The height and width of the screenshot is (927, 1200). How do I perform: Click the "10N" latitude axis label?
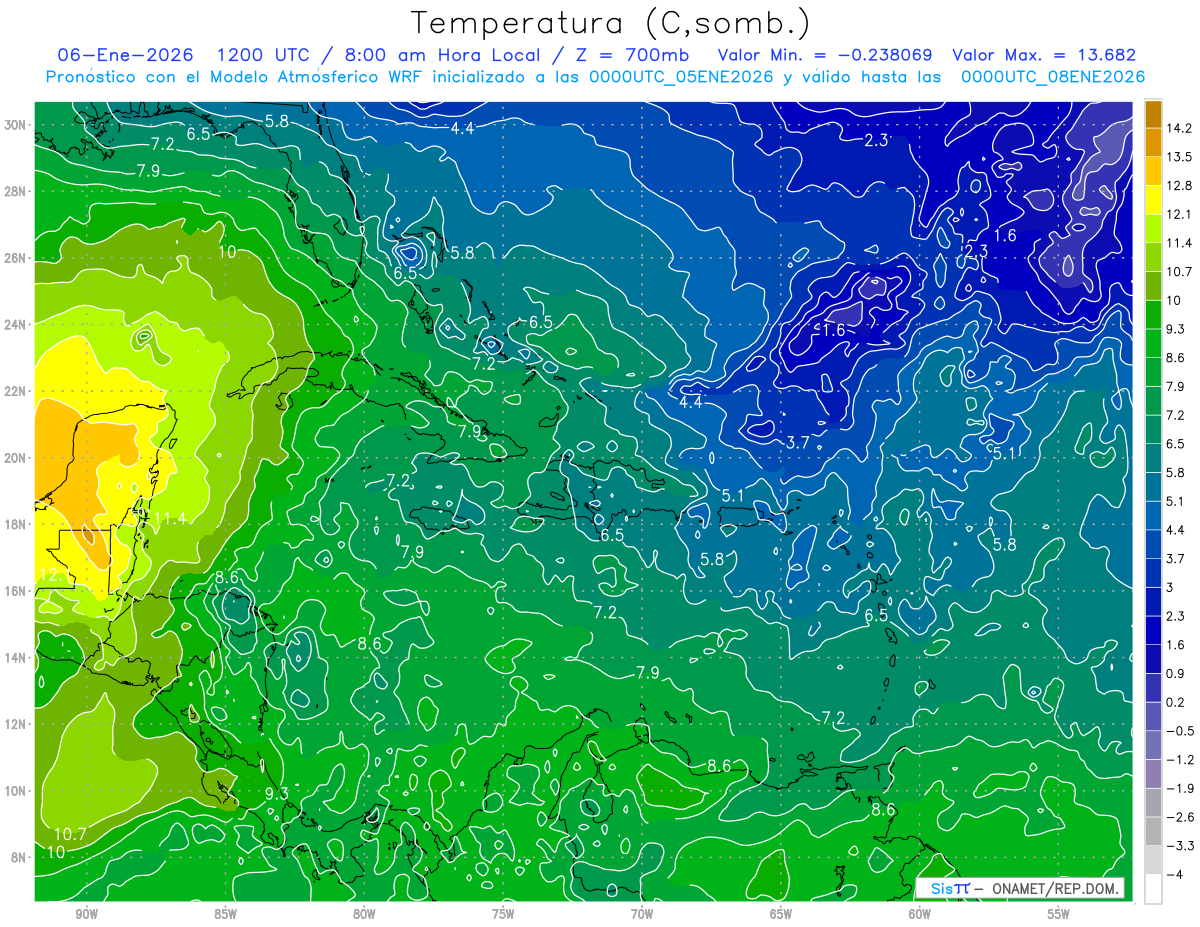(17, 790)
